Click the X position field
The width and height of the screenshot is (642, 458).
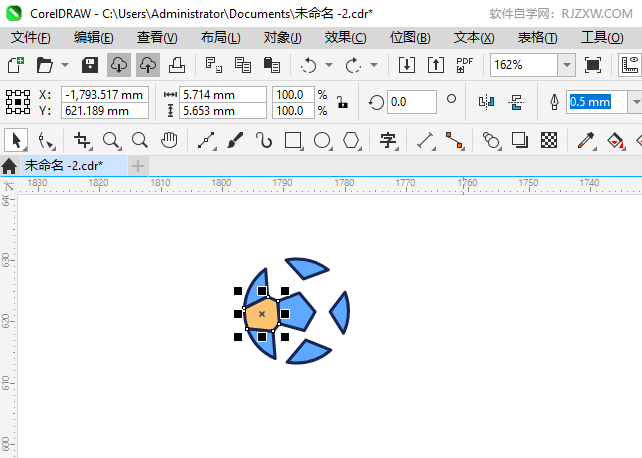(x=105, y=95)
